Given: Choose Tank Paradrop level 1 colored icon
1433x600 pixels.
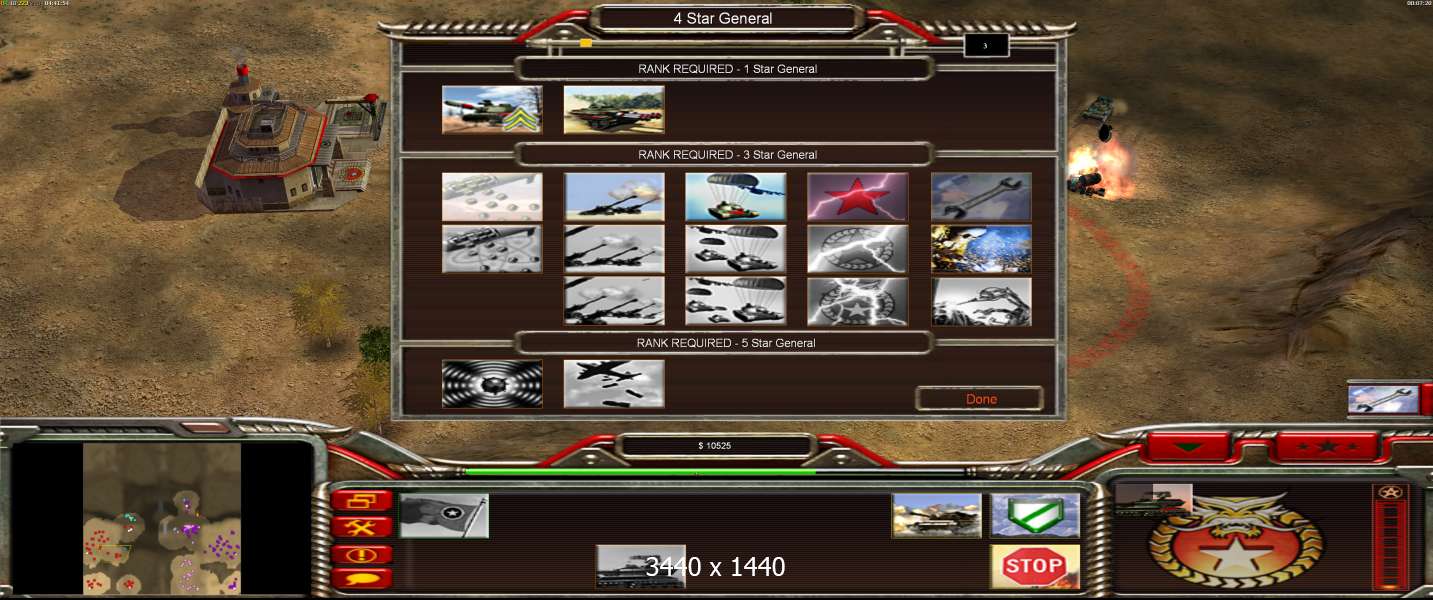Looking at the screenshot, I should pyautogui.click(x=736, y=197).
